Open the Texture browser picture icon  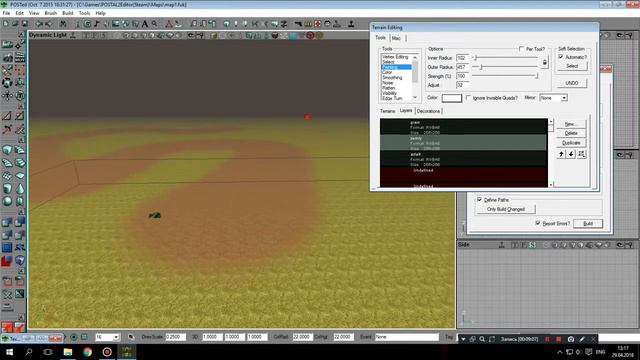(x=116, y=24)
